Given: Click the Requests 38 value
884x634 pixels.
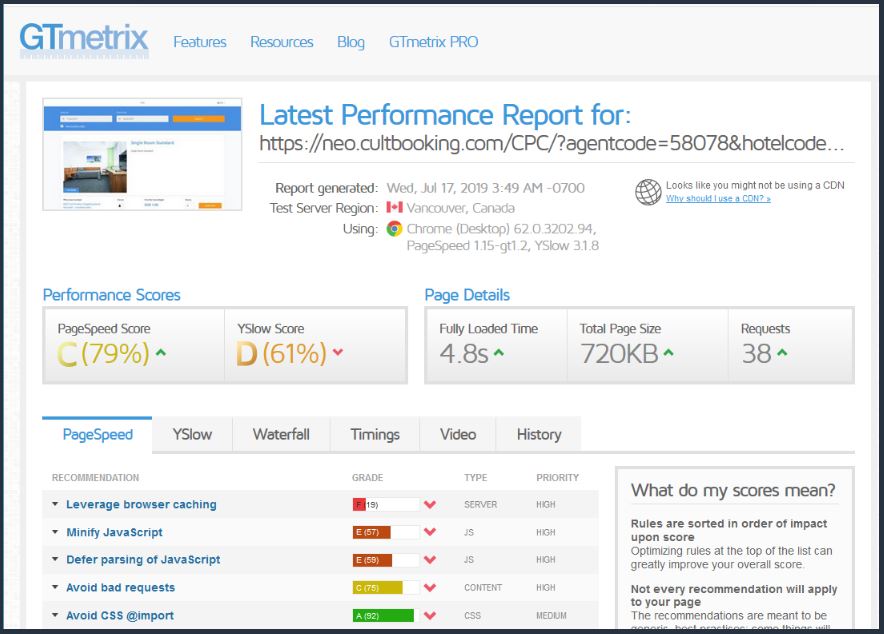Looking at the screenshot, I should pos(757,354).
